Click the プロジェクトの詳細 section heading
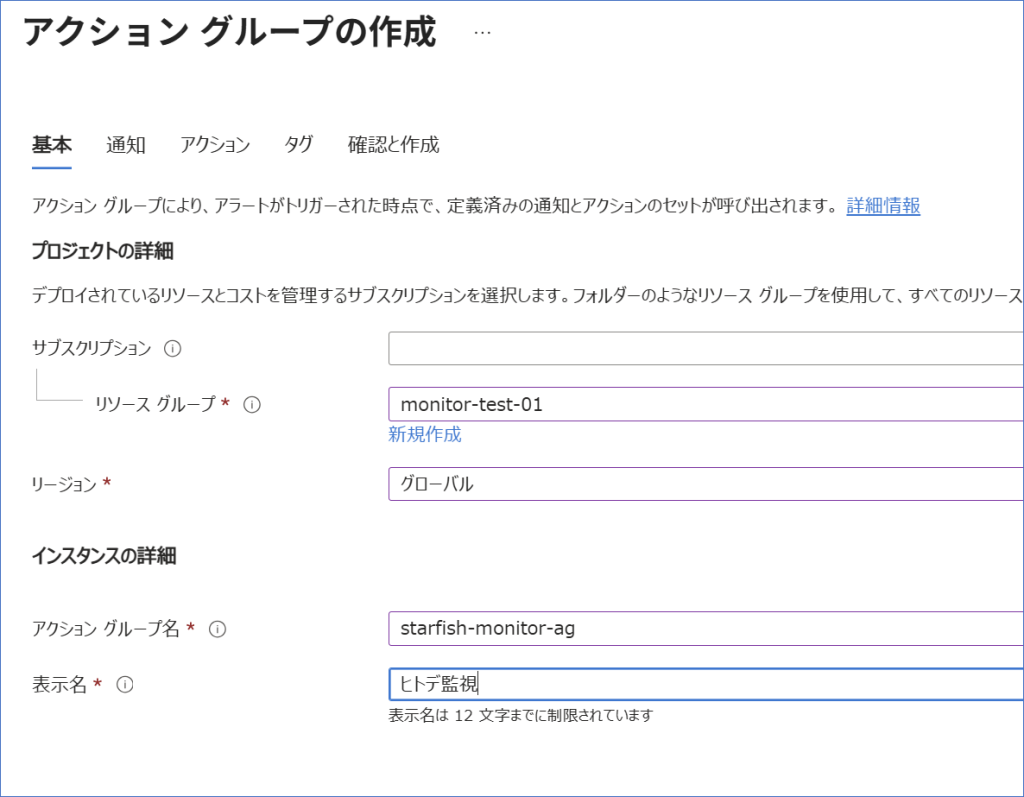Screen dimensions: 1024x797 102,251
